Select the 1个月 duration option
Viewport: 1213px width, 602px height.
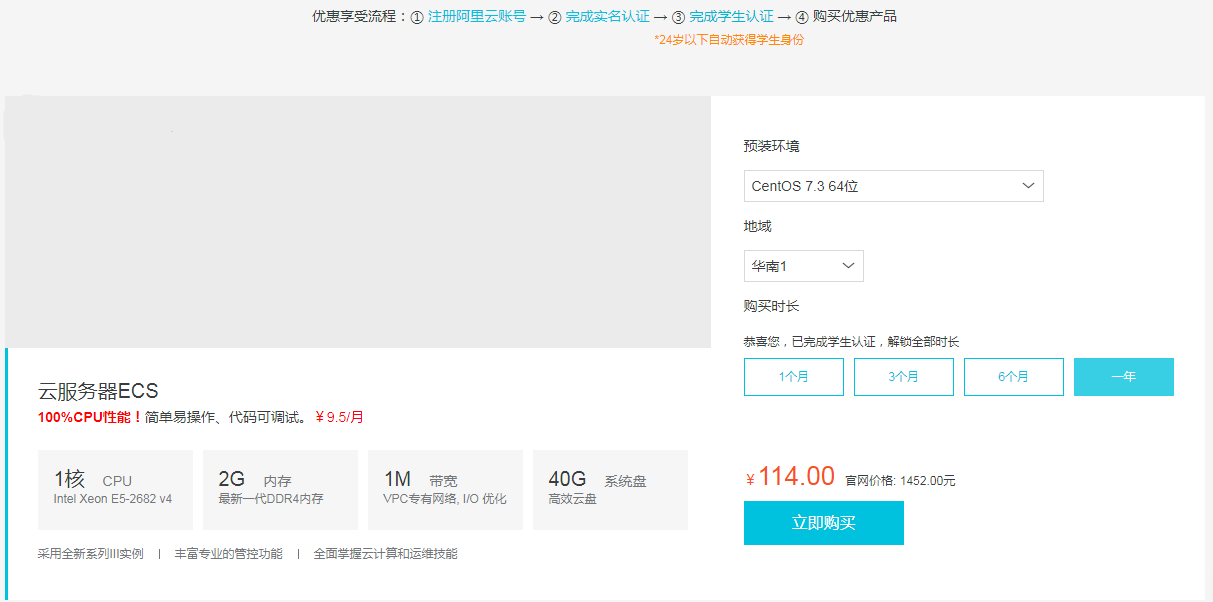click(794, 377)
